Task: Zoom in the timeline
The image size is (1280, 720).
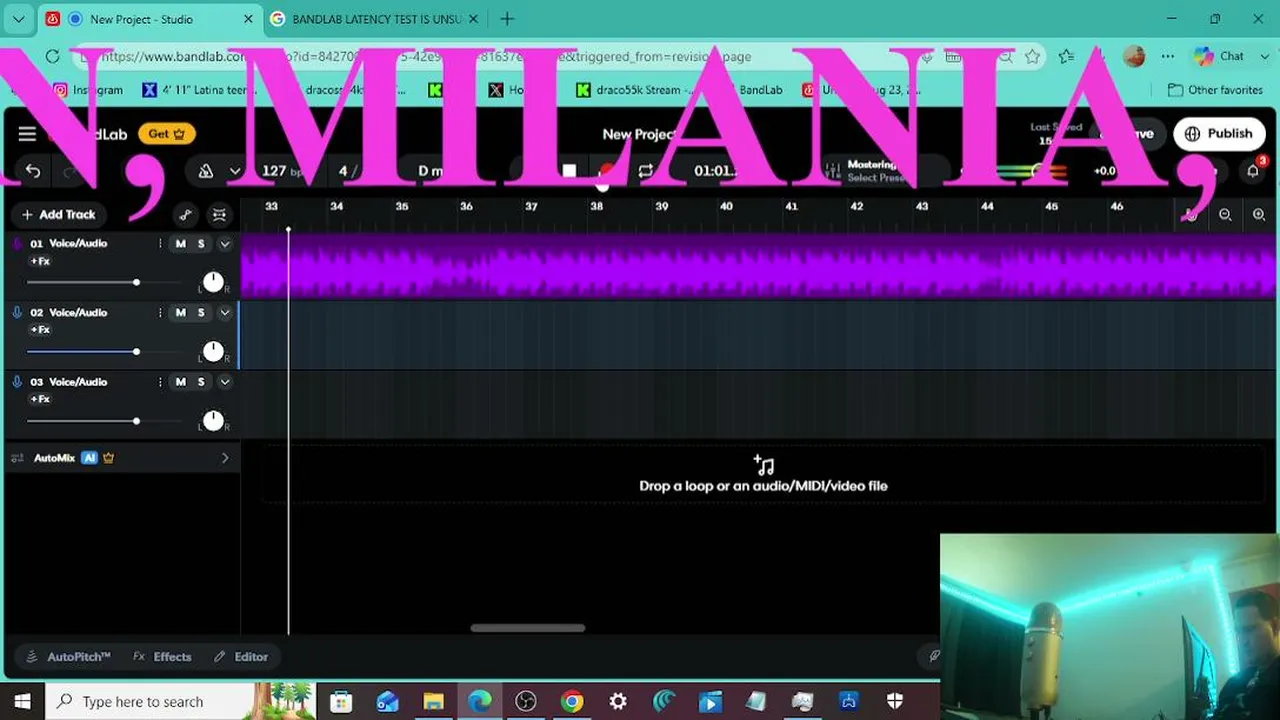Action: 1258,214
